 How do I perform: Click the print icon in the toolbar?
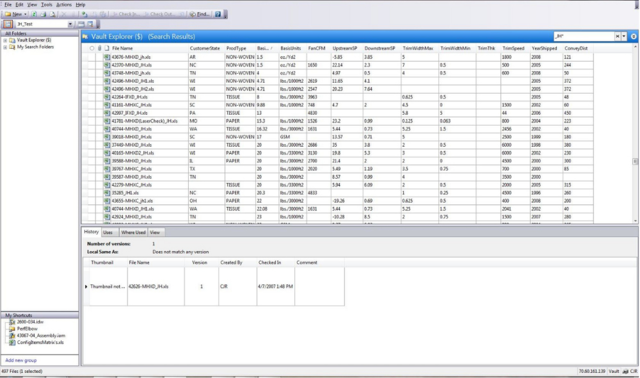(x=43, y=14)
